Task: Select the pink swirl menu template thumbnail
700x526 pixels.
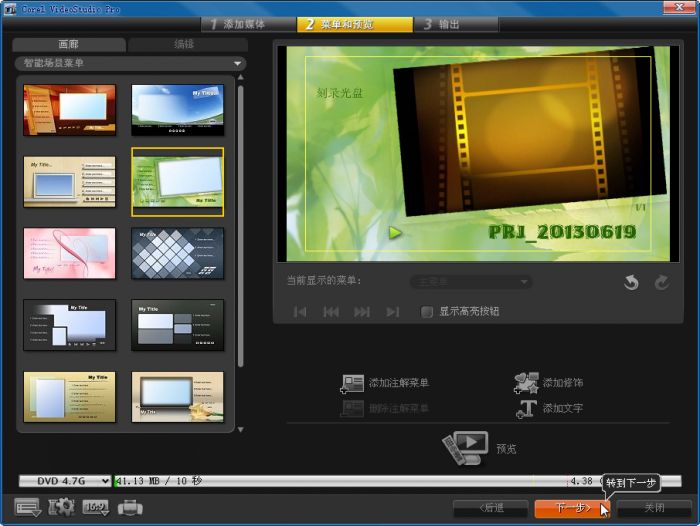Action: [x=70, y=253]
